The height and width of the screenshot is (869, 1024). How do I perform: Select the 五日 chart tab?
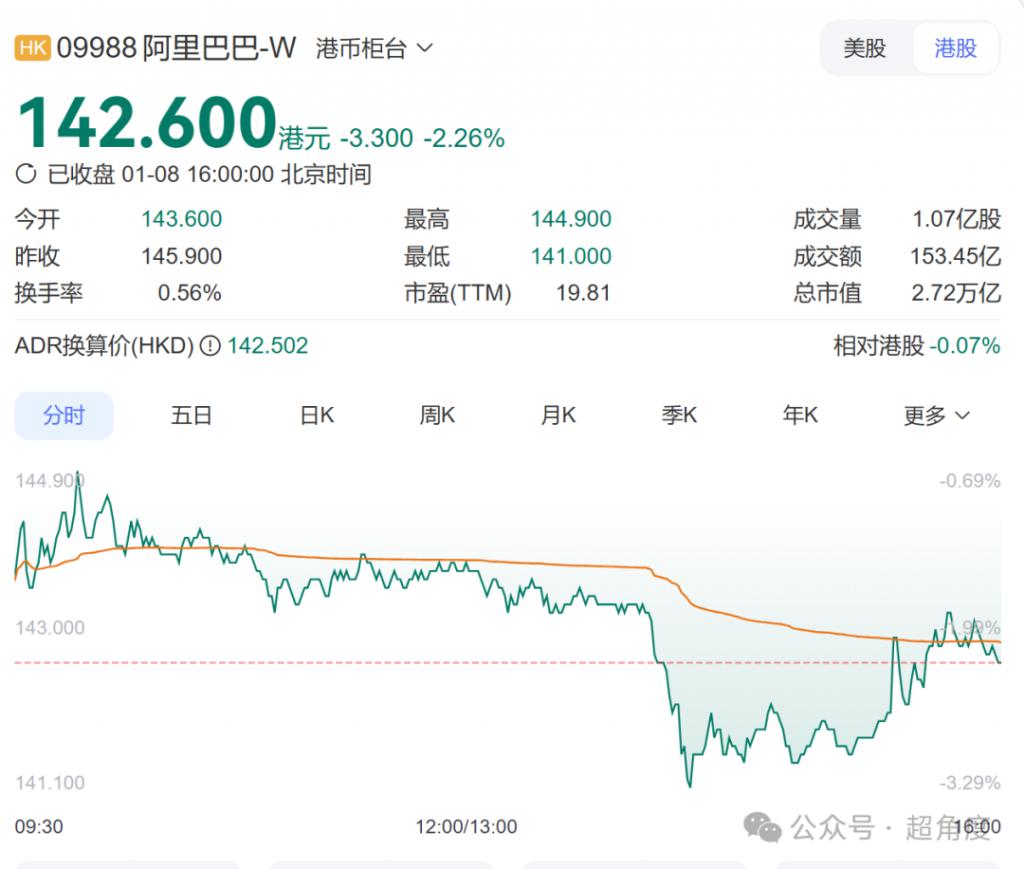191,415
